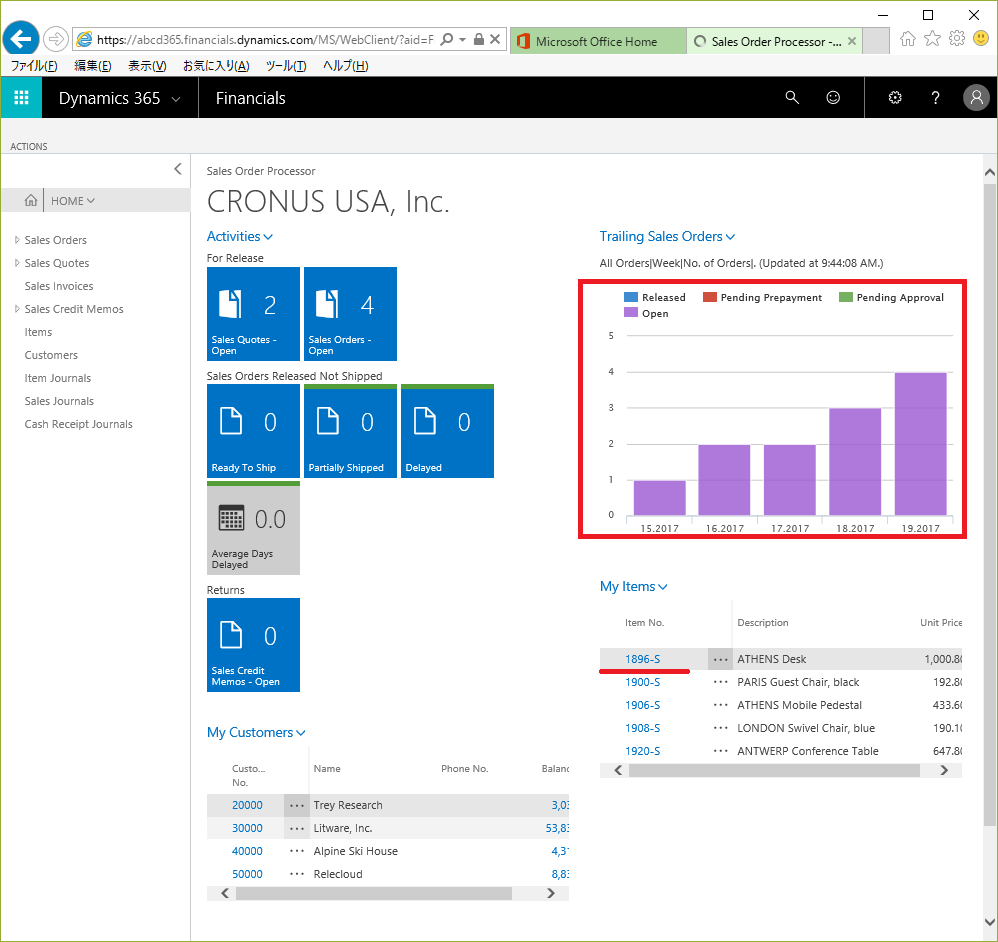Open item 1896-S link
Viewport: 998px width, 942px height.
(642, 659)
